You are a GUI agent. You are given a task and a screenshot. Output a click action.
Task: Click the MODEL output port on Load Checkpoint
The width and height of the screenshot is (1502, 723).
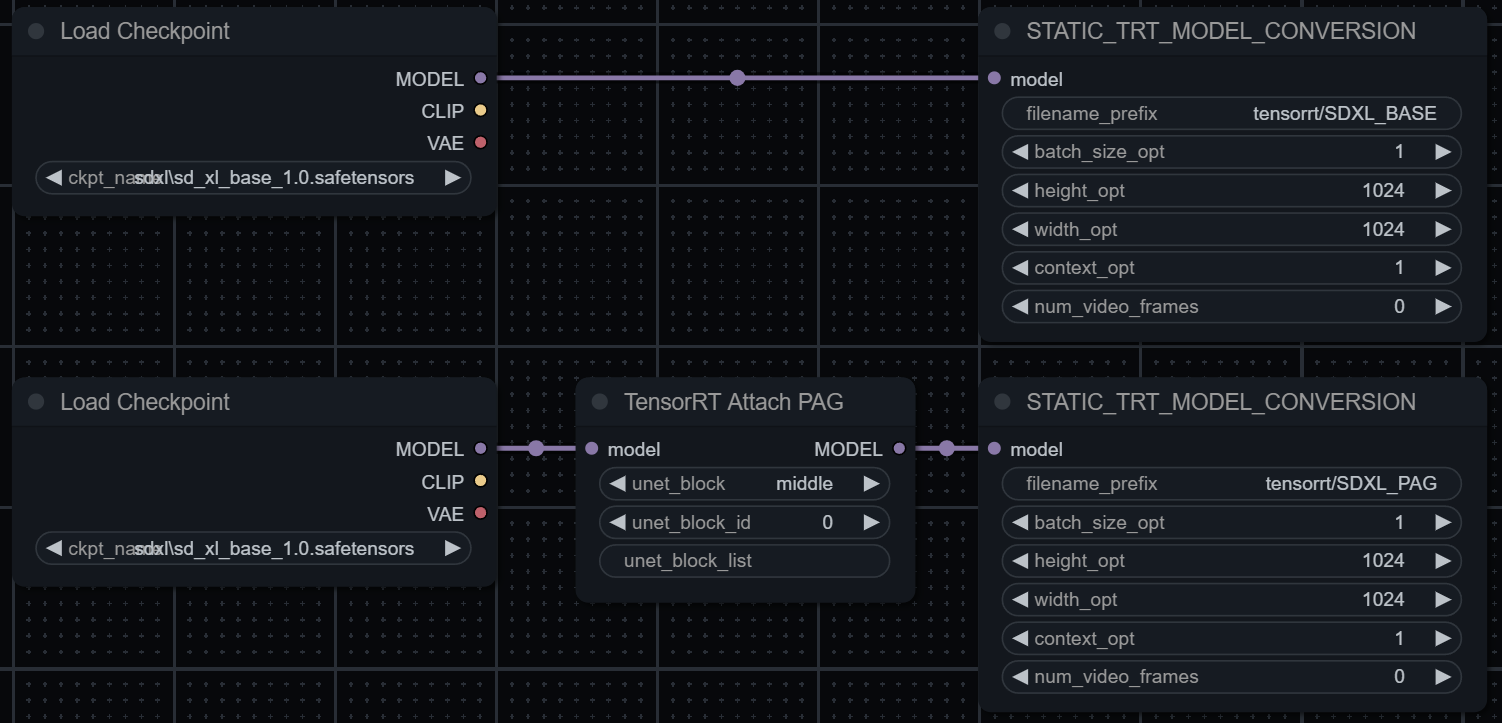click(x=481, y=78)
